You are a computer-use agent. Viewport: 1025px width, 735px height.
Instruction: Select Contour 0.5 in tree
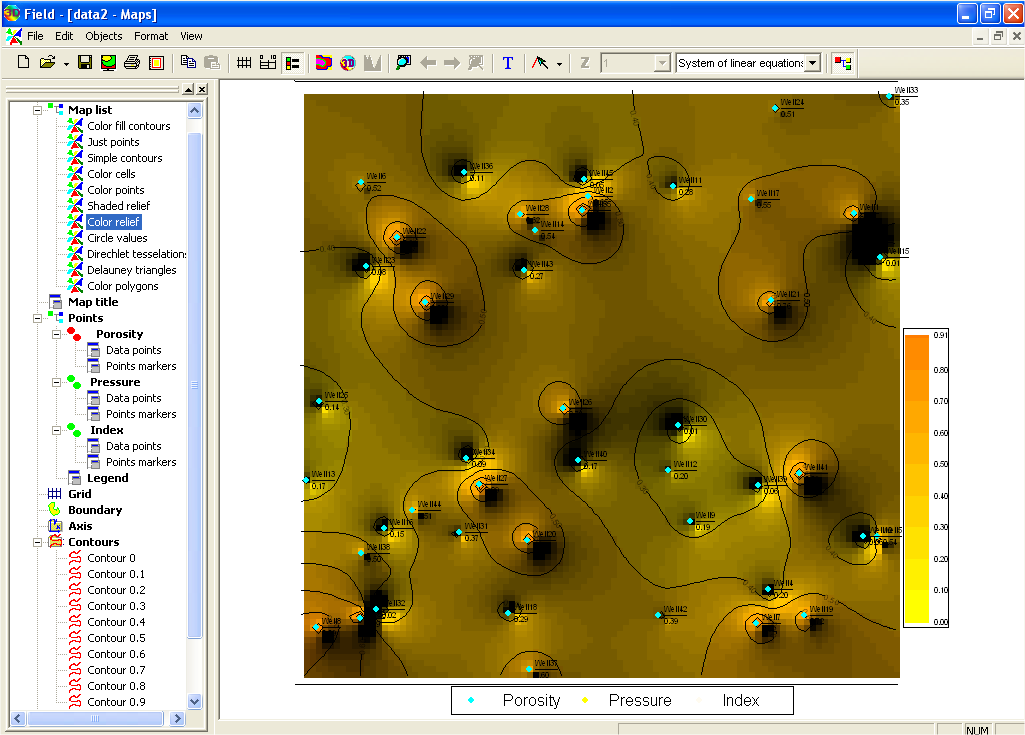116,638
